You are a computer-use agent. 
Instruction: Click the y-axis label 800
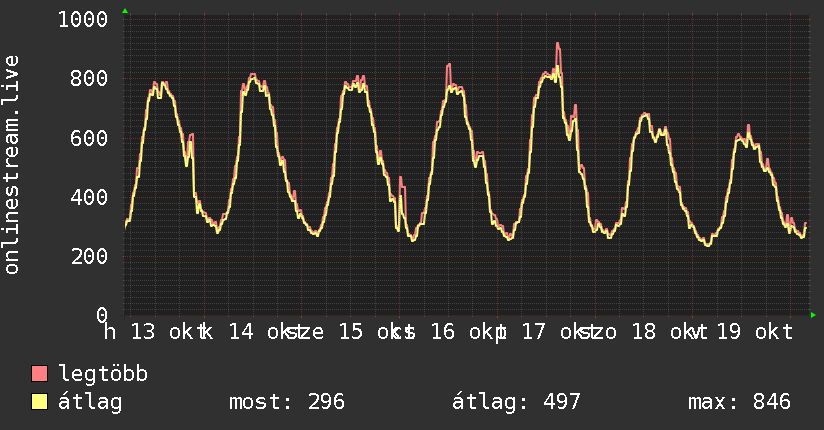(89, 78)
